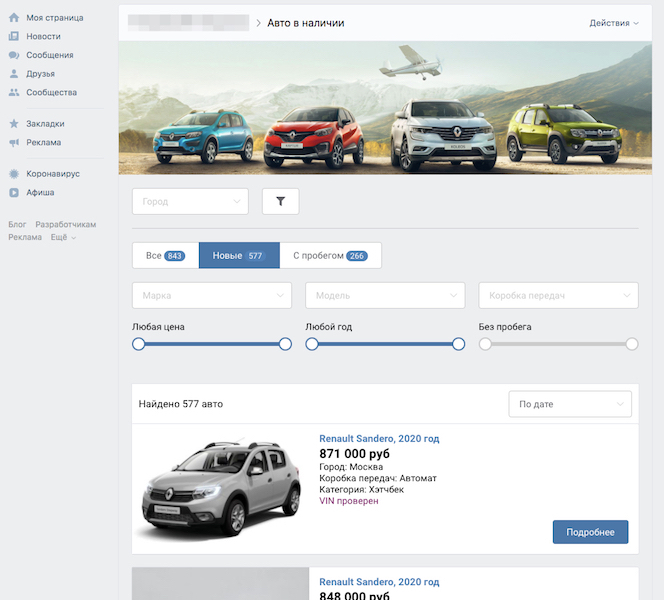Open the Афиша play icon
This screenshot has height=600, width=664.
[x=14, y=192]
